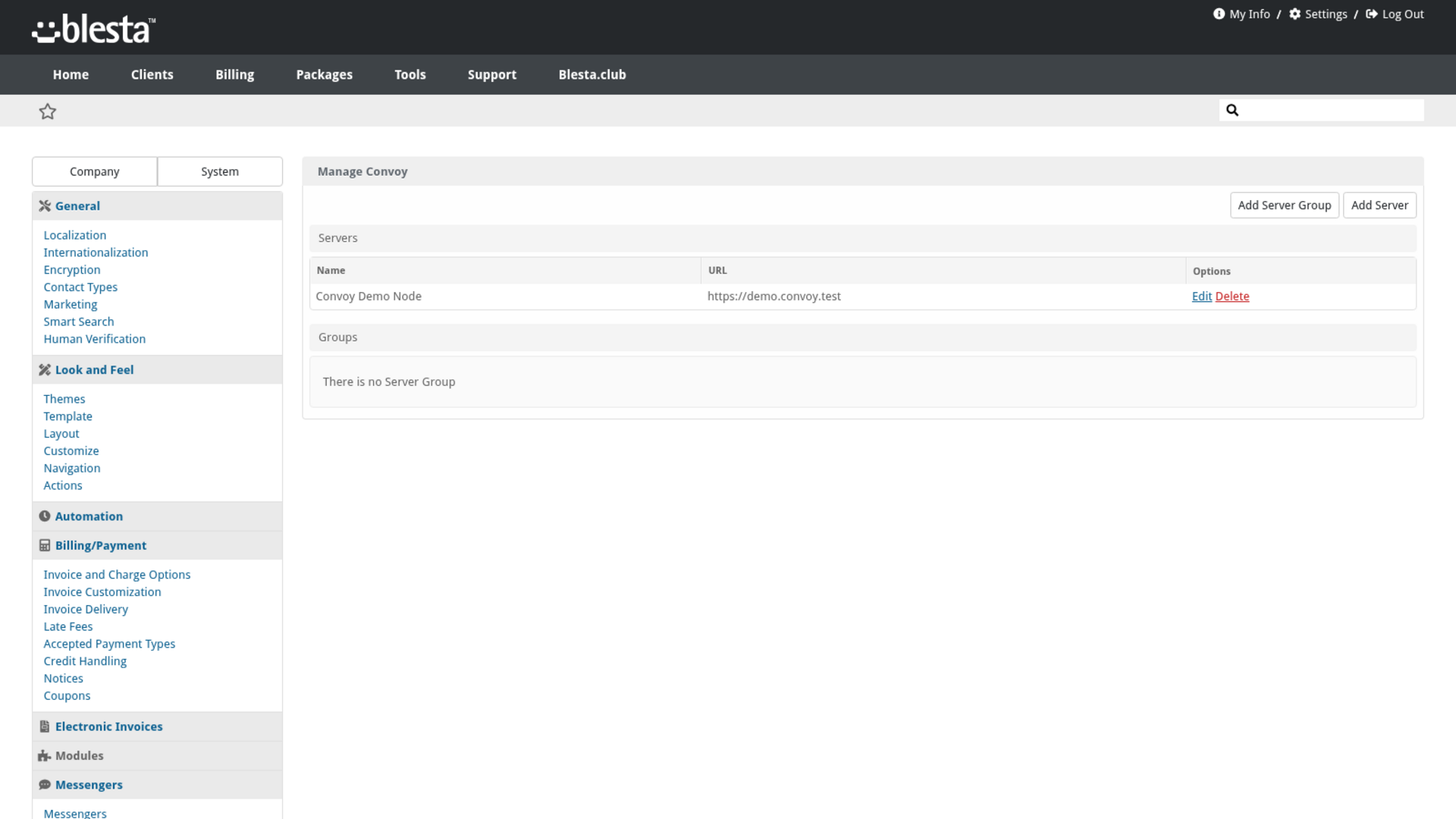Open the Blesta.club menu
The image size is (1456, 819).
[592, 74]
